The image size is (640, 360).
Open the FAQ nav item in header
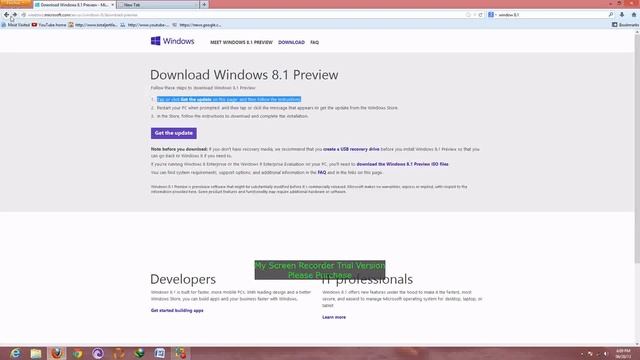(314, 42)
